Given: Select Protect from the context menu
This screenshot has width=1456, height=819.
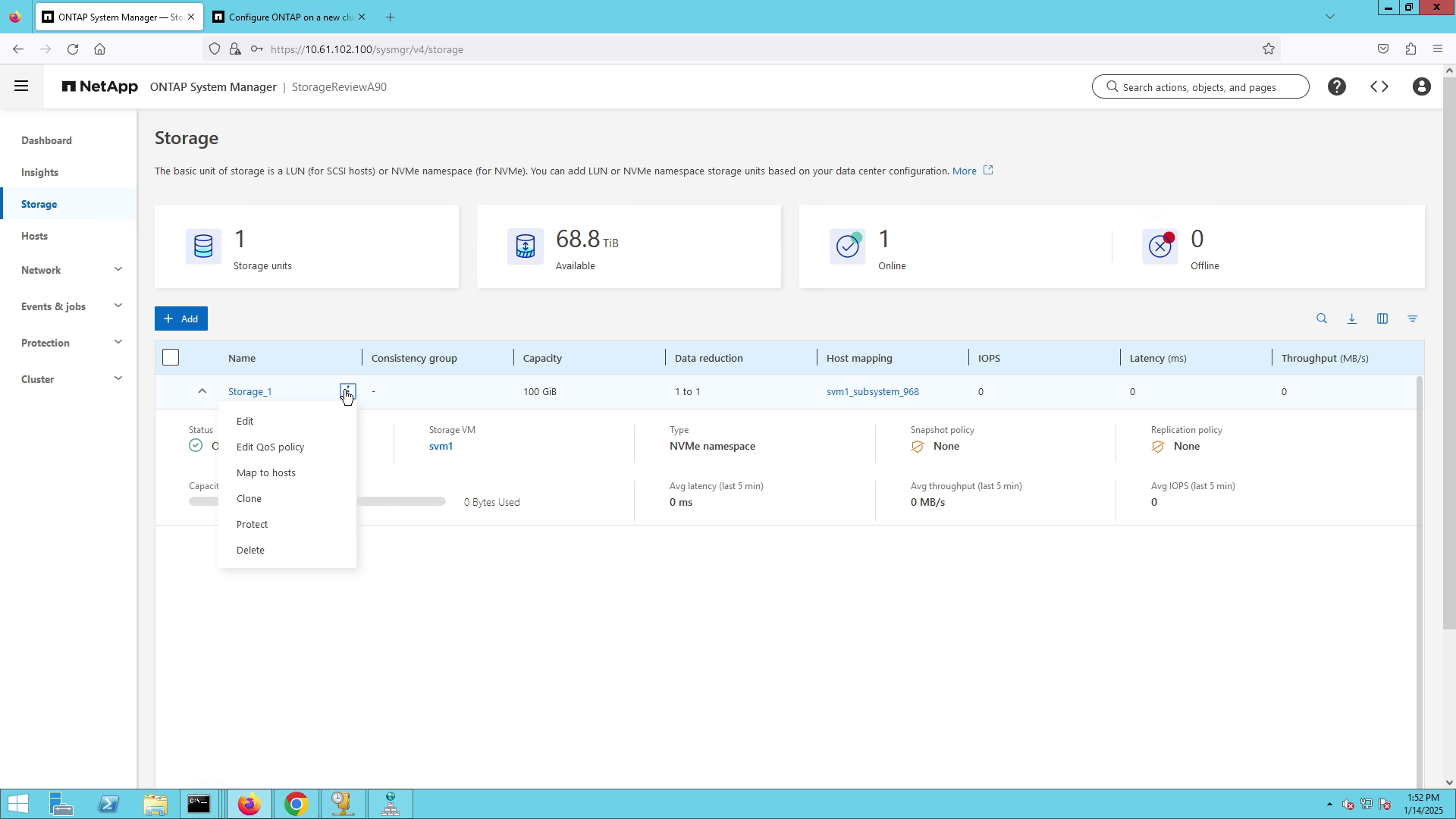Looking at the screenshot, I should point(287,524).
